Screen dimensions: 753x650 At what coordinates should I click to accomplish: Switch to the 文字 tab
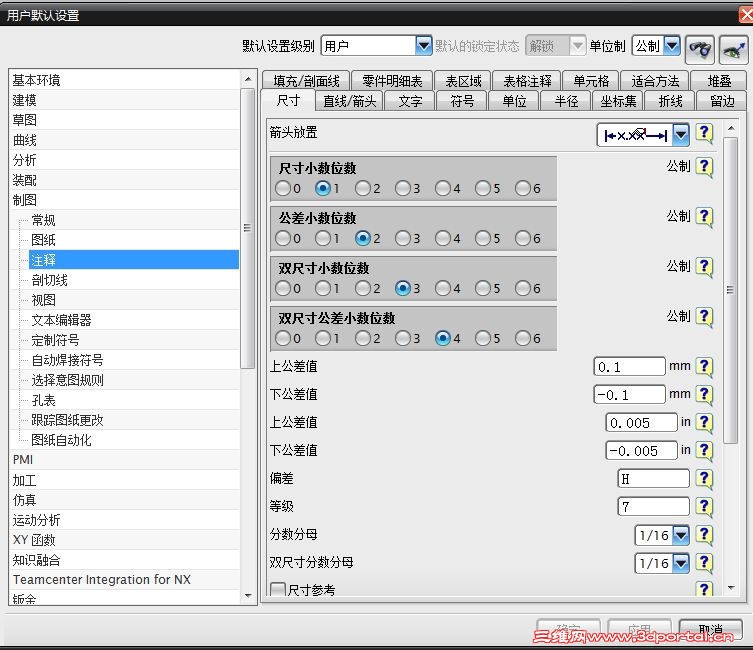(410, 101)
